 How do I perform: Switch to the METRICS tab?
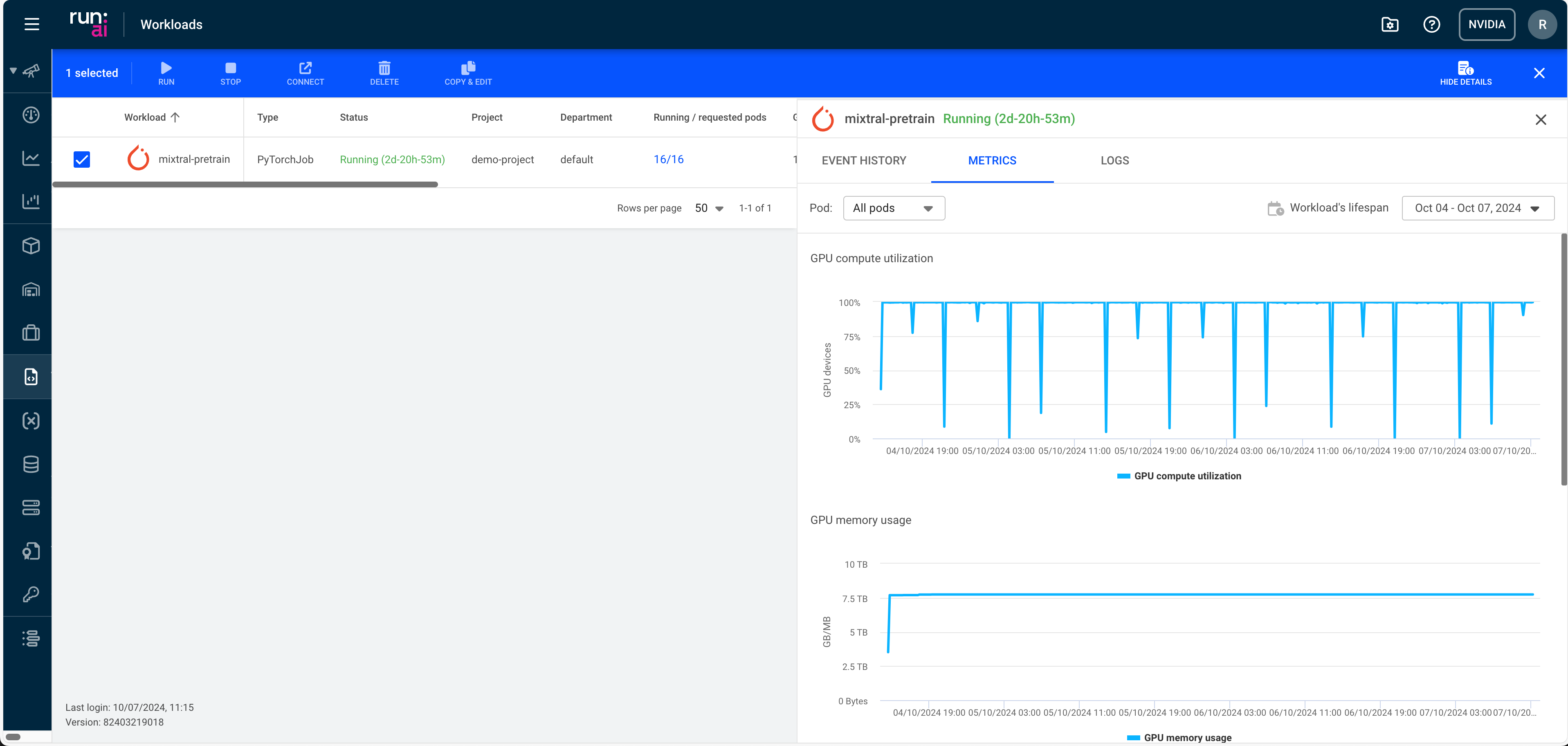(x=992, y=161)
